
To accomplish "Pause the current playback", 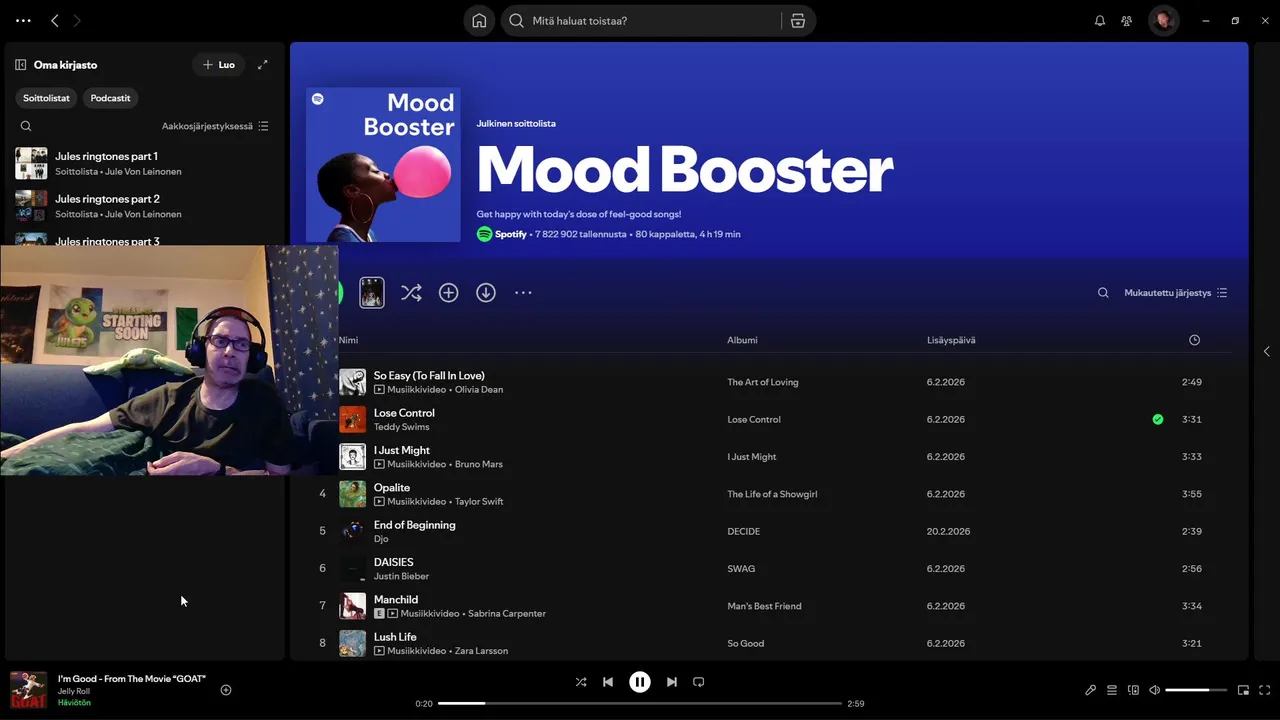I will point(640,682).
